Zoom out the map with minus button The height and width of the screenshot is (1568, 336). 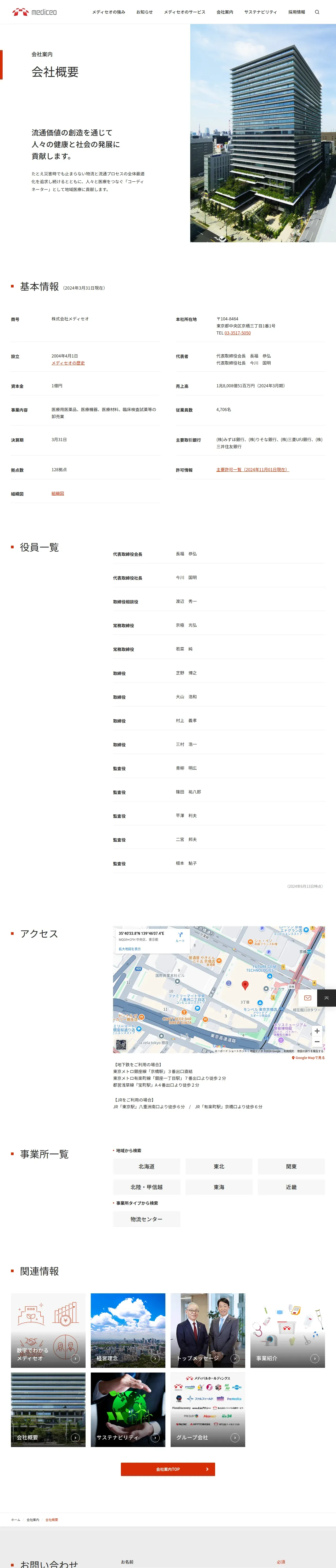317,1041
